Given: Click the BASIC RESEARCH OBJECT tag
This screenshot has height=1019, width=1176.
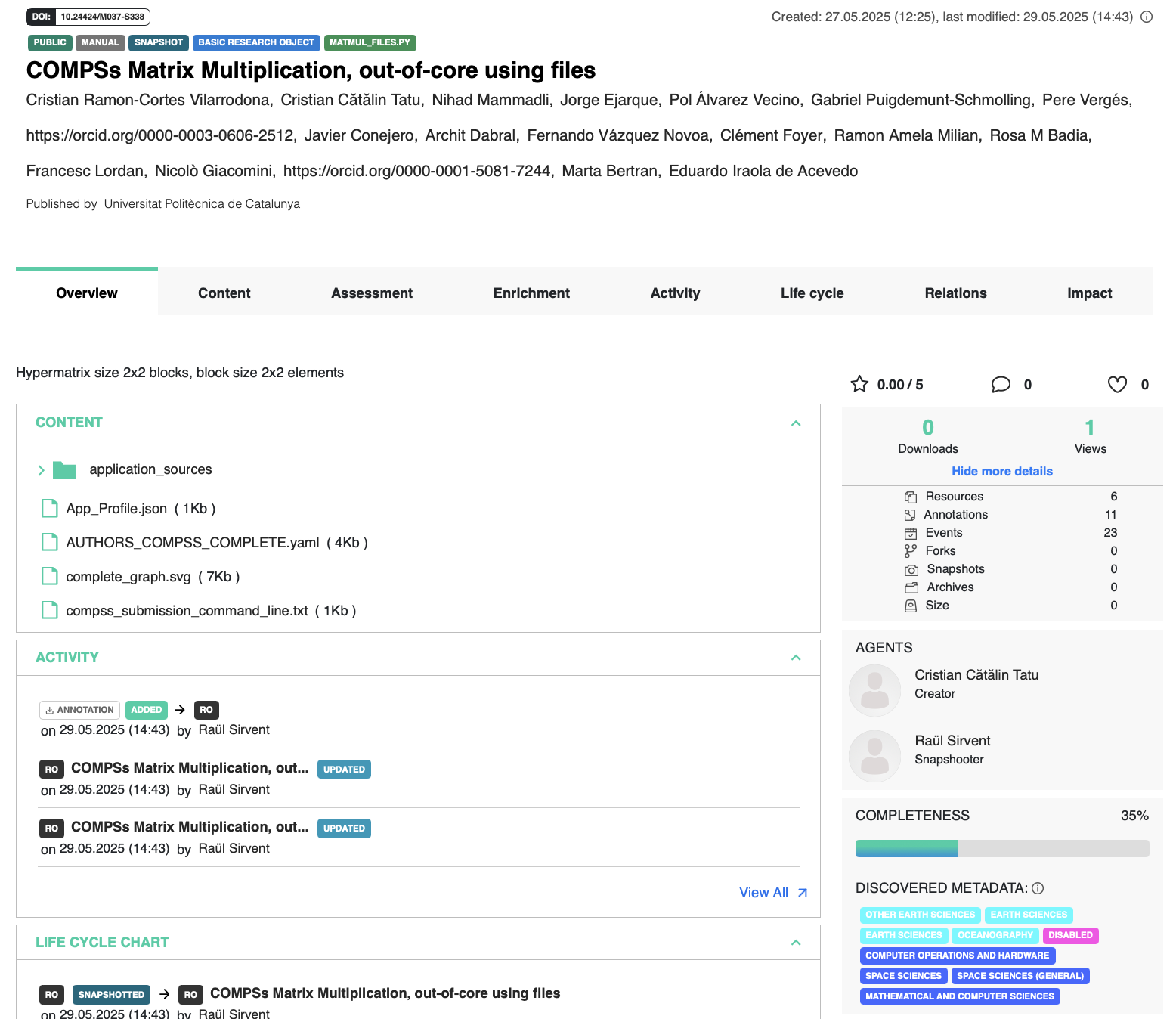Looking at the screenshot, I should coord(256,42).
